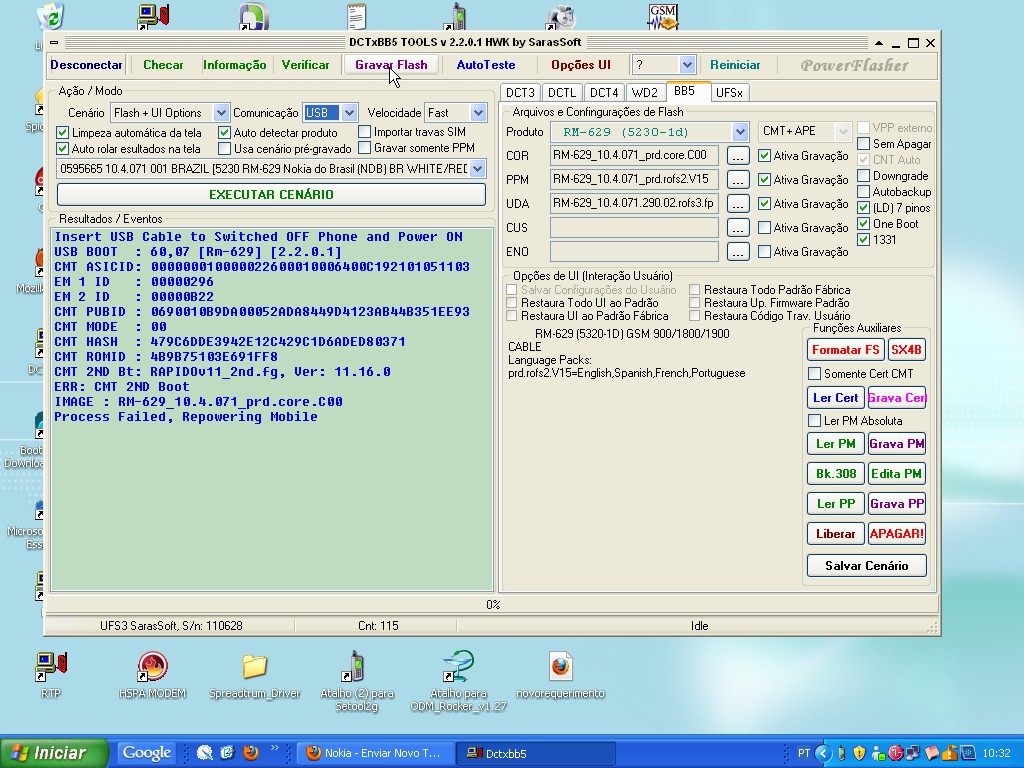
Task: Check Ativa Gravação for CUS
Action: pyautogui.click(x=765, y=227)
